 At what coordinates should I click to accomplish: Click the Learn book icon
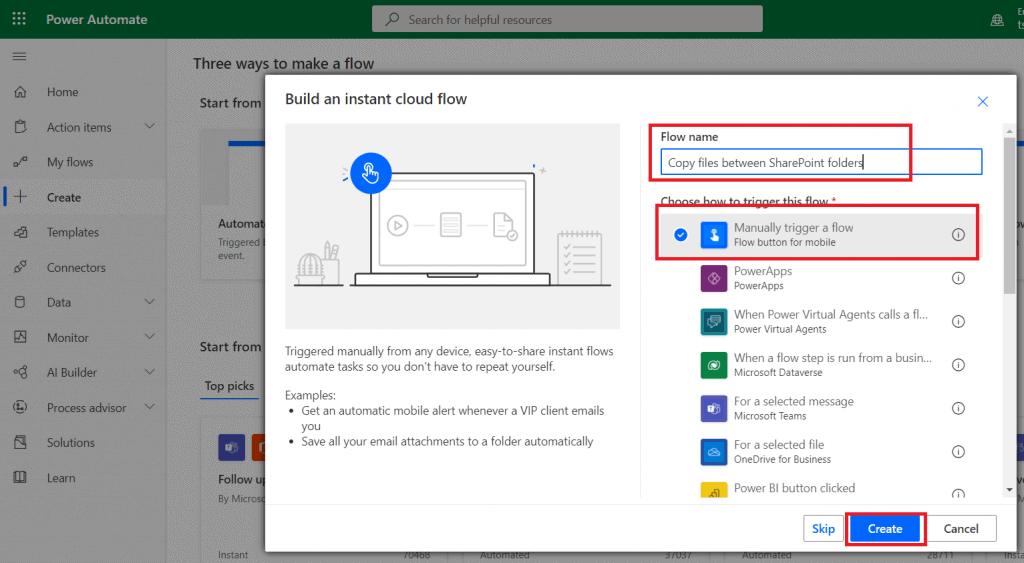click(x=20, y=477)
